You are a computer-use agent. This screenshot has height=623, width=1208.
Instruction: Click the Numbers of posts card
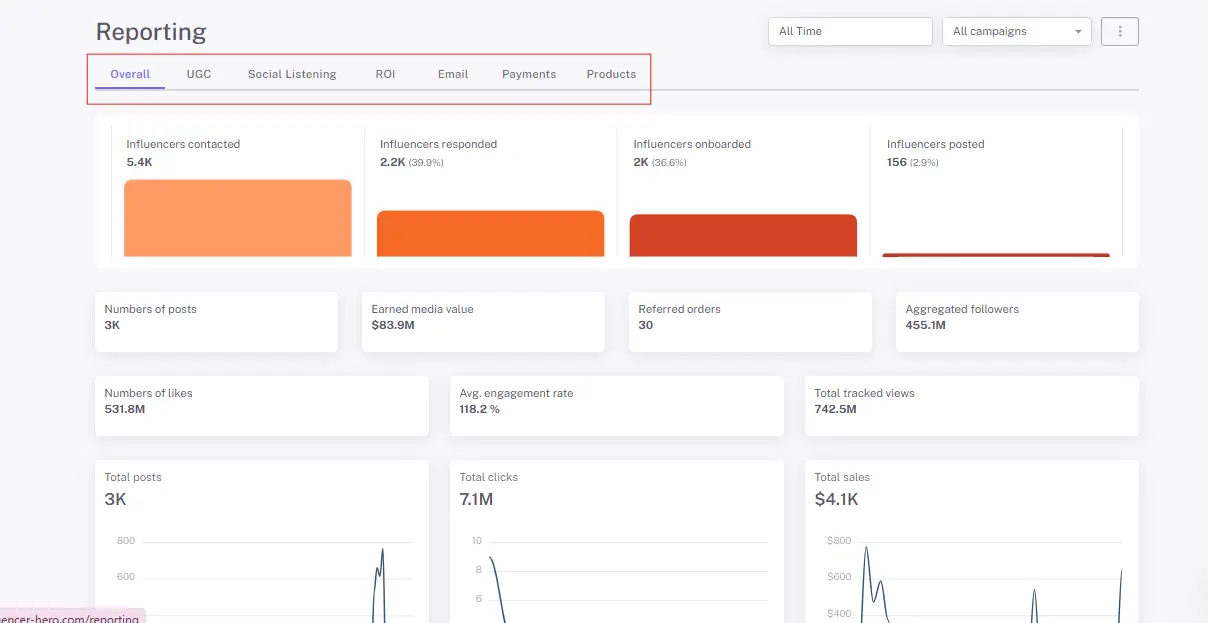(216, 322)
